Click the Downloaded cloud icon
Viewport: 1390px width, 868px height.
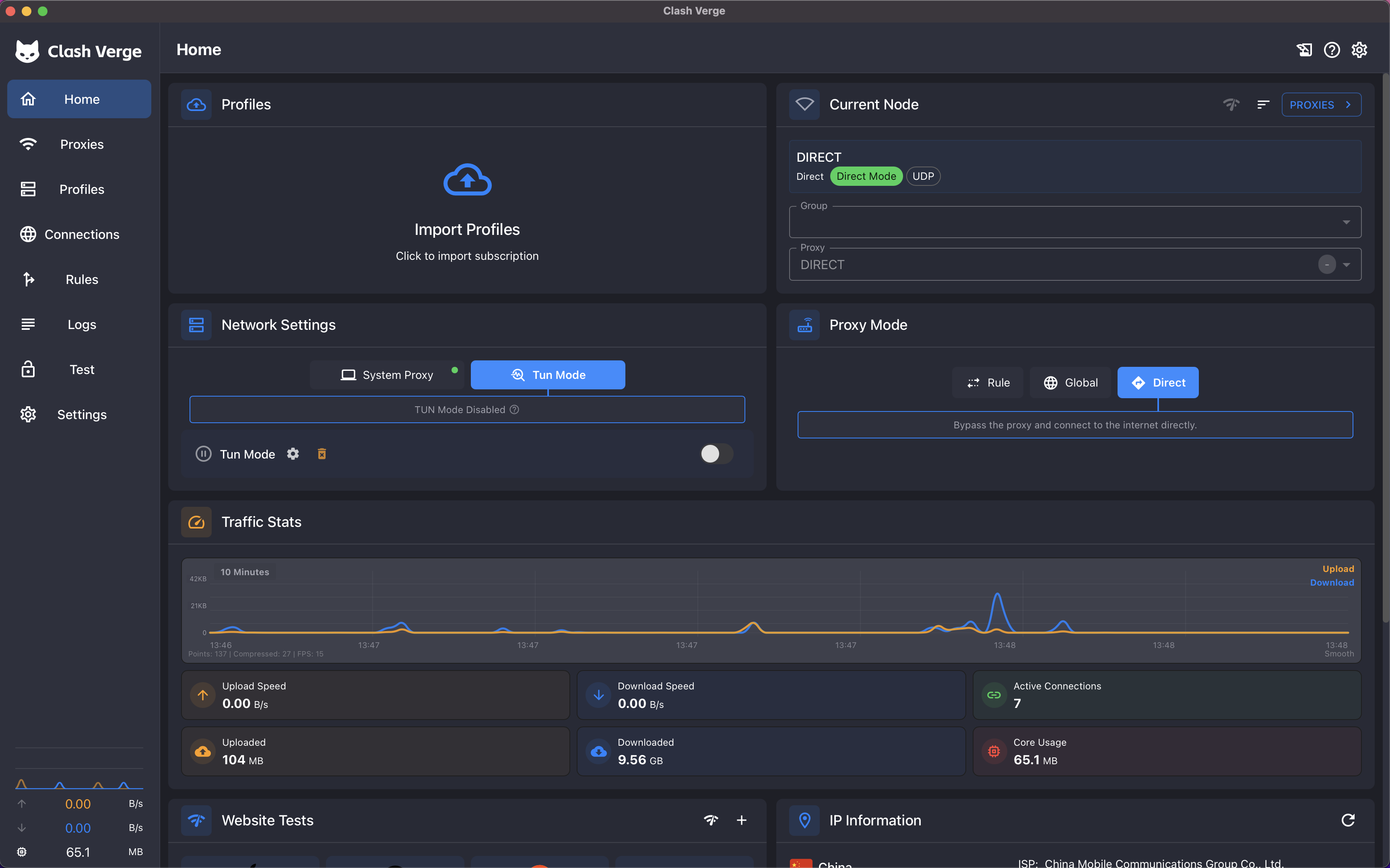(x=598, y=751)
